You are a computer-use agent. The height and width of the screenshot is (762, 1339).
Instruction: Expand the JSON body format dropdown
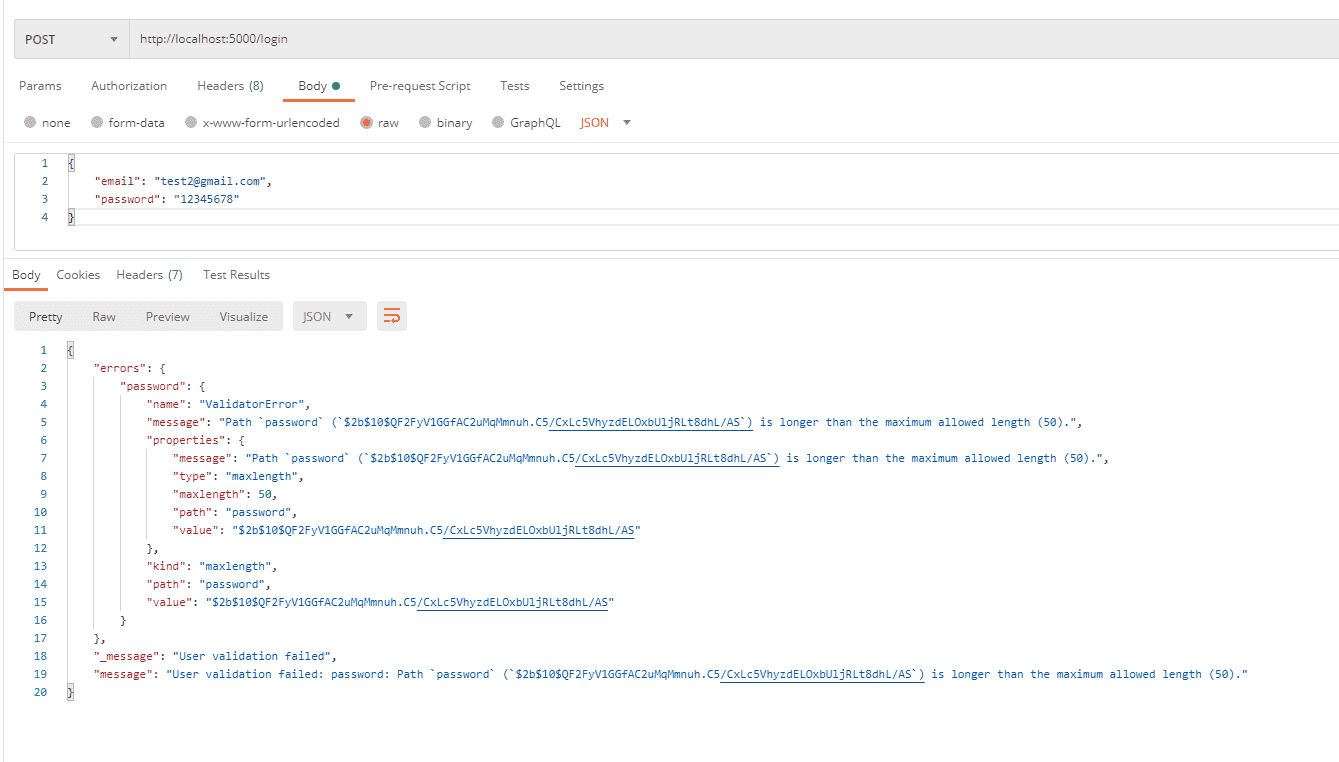(x=606, y=123)
